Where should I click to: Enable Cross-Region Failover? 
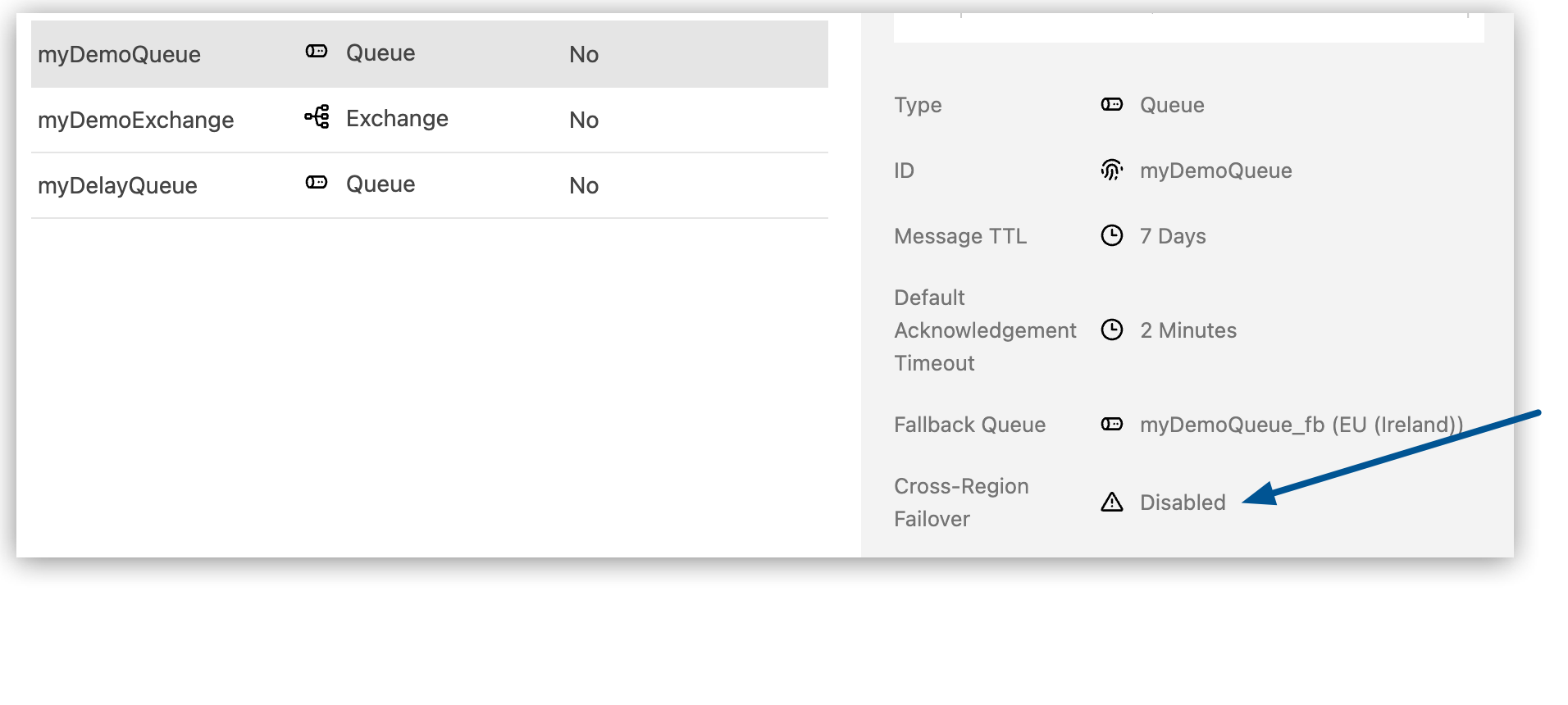click(1183, 503)
